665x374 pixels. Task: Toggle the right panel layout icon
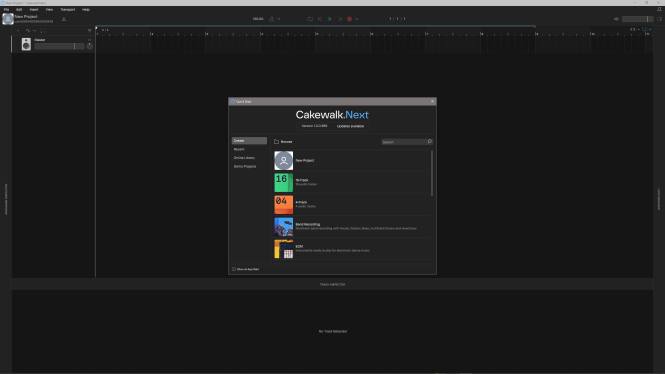[x=659, y=19]
